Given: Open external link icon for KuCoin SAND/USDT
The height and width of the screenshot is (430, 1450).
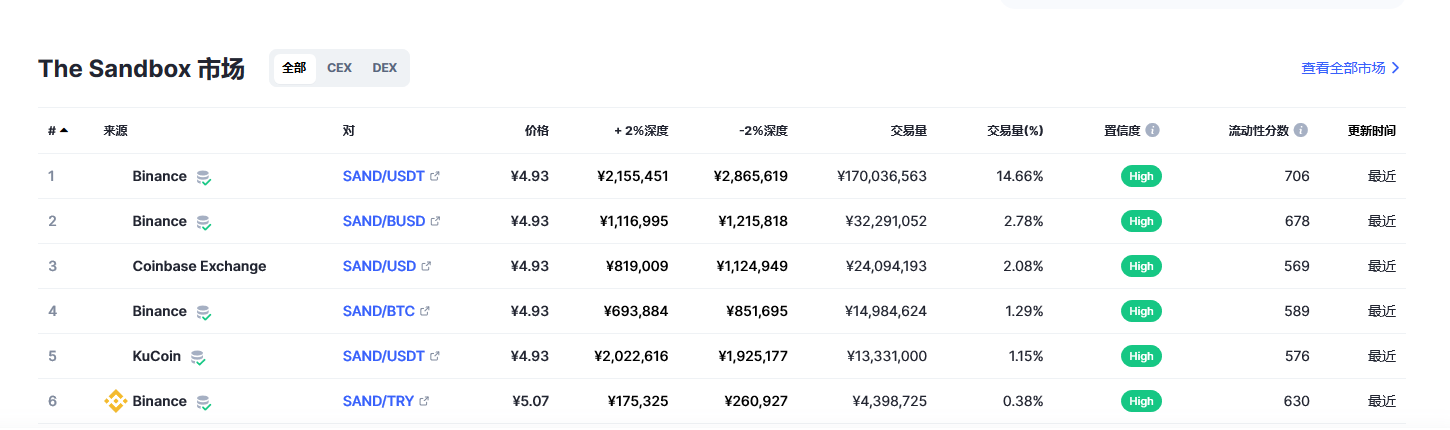Looking at the screenshot, I should pyautogui.click(x=435, y=356).
